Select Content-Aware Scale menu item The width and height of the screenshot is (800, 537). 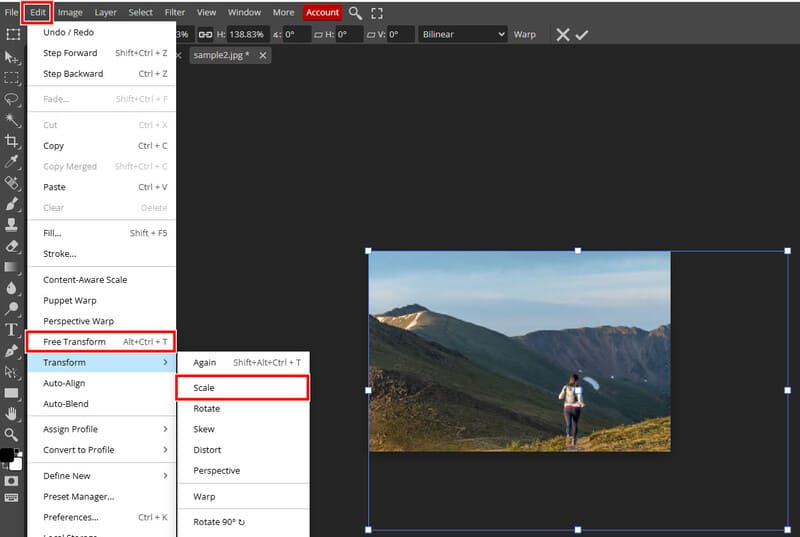coord(102,279)
